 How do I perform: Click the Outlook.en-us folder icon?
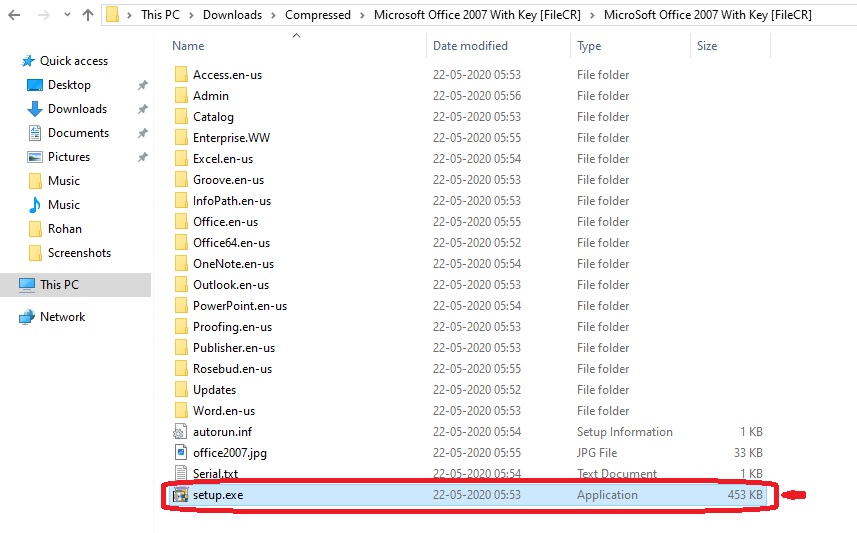[181, 285]
